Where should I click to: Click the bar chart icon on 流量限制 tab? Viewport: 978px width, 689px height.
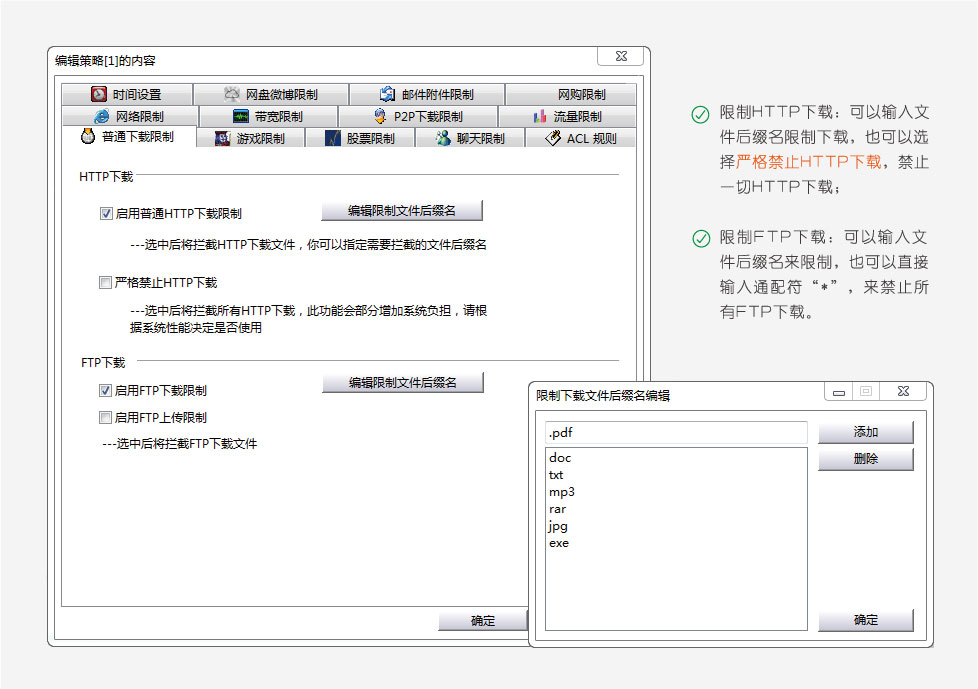pos(540,117)
